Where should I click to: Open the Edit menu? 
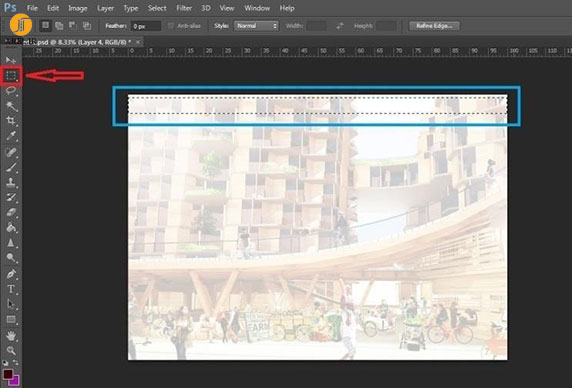point(53,8)
